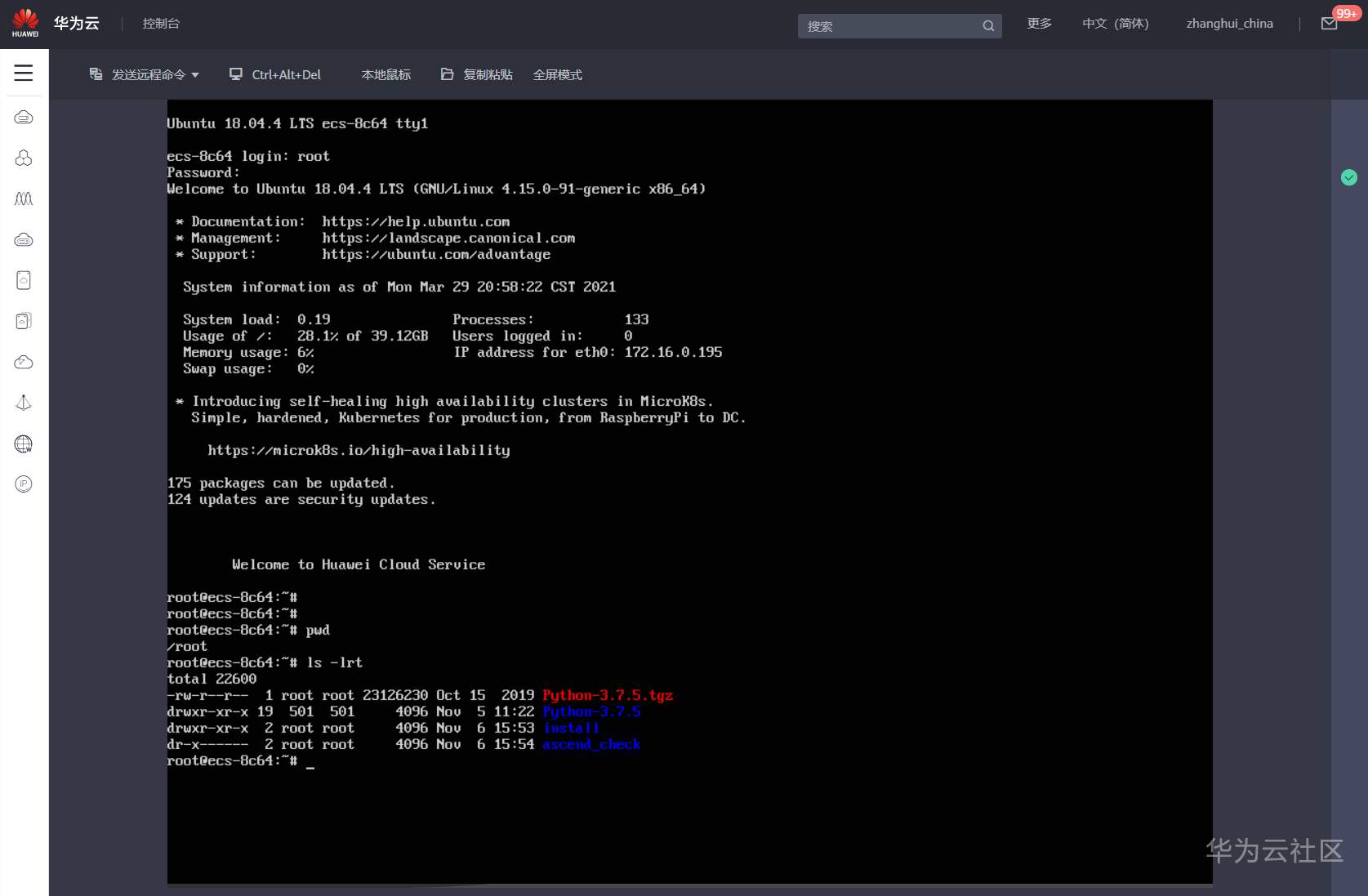Click the circled IP icon in the sidebar
Image resolution: width=1368 pixels, height=896 pixels.
(24, 484)
